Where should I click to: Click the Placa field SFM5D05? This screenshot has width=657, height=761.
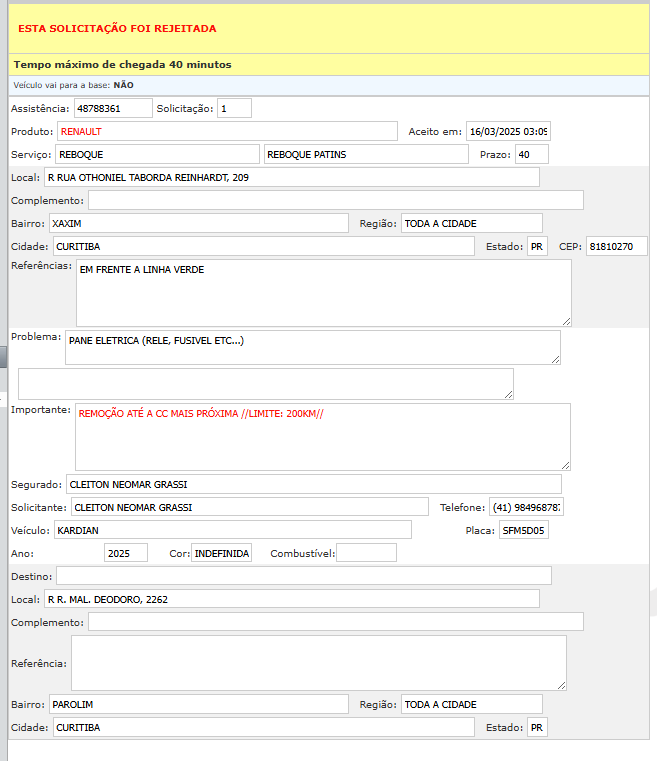pos(524,530)
